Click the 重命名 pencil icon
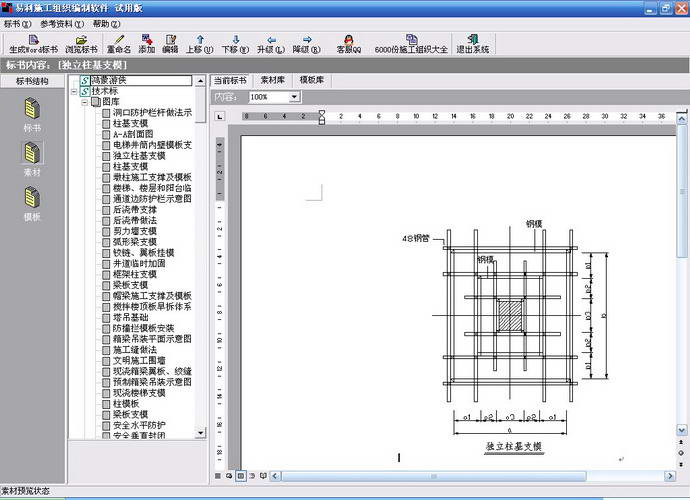Screen dimensions: 690x500 click(119, 44)
